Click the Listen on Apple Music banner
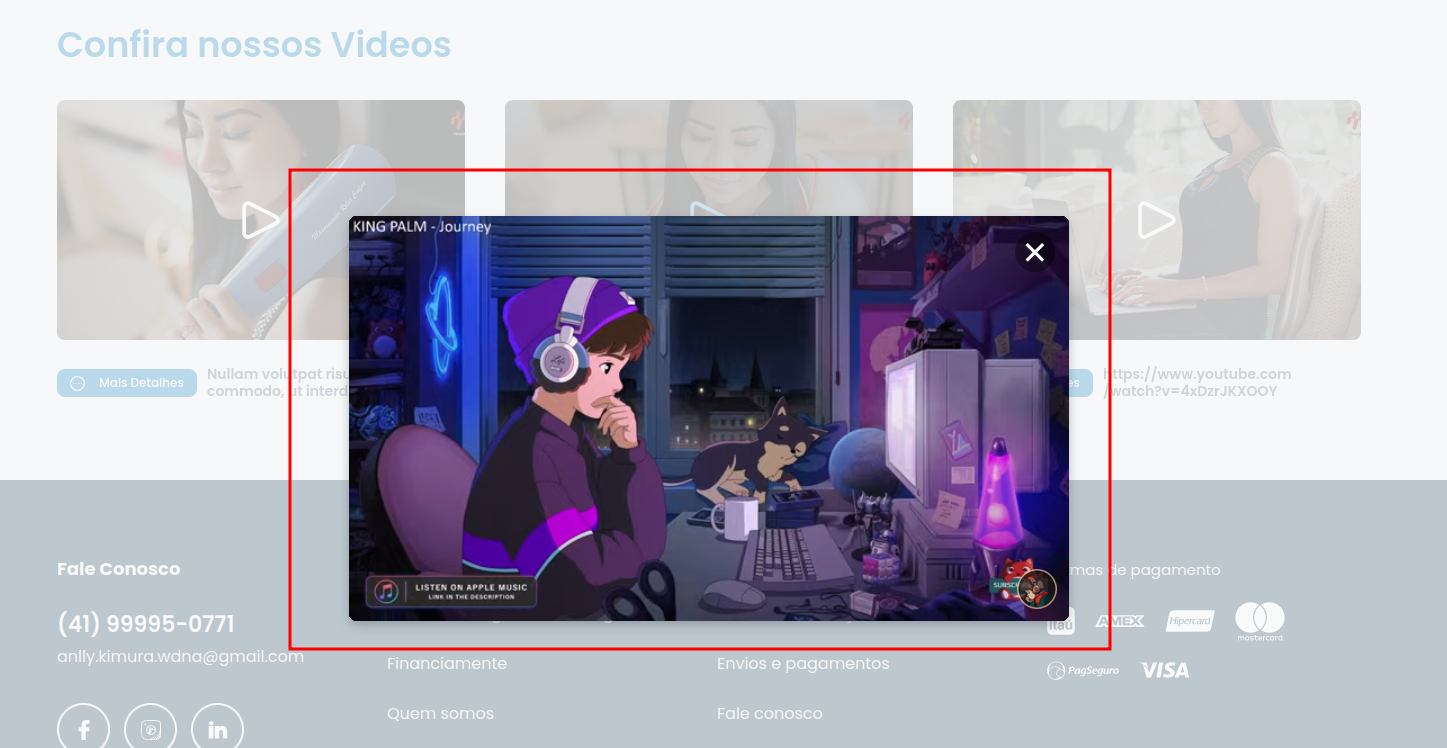Image resolution: width=1447 pixels, height=748 pixels. click(451, 591)
